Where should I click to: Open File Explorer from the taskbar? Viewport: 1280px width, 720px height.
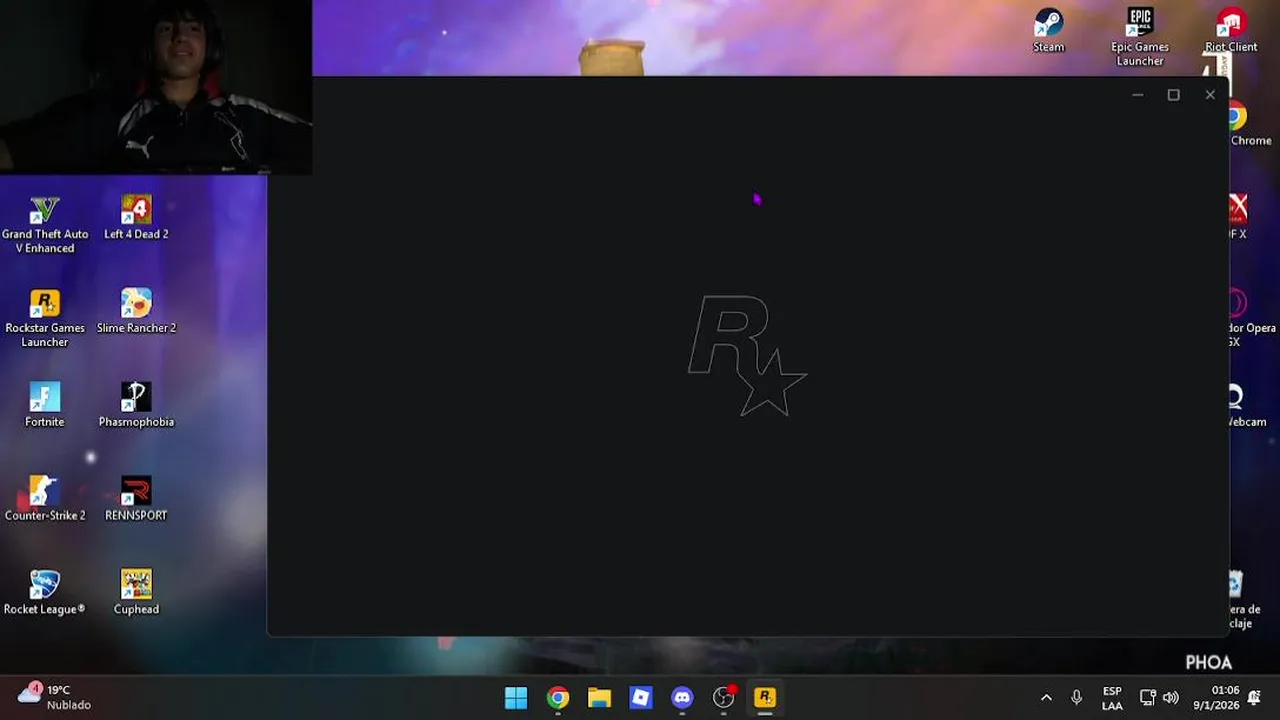coord(599,697)
